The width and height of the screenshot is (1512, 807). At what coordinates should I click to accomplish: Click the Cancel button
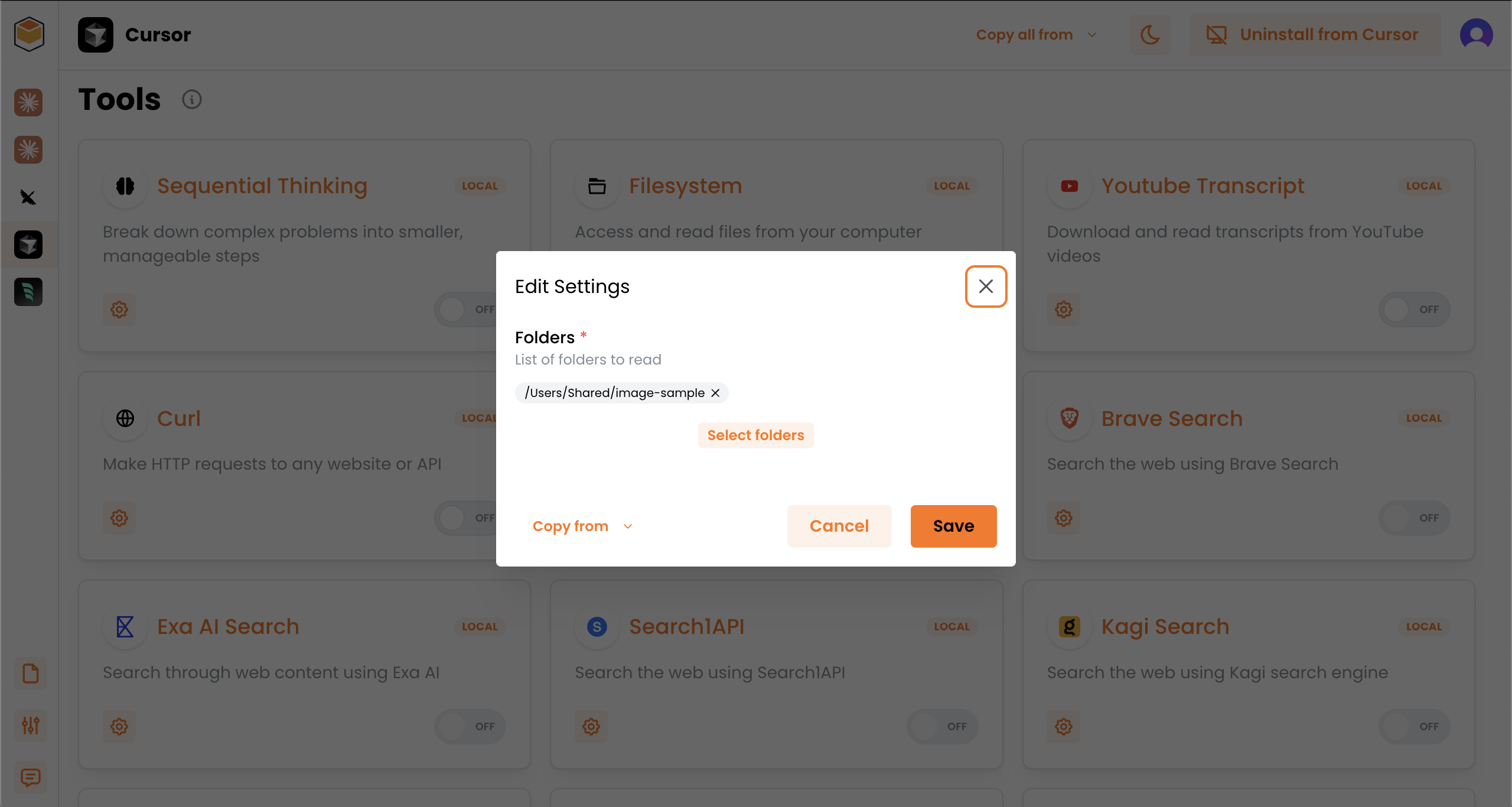point(839,526)
